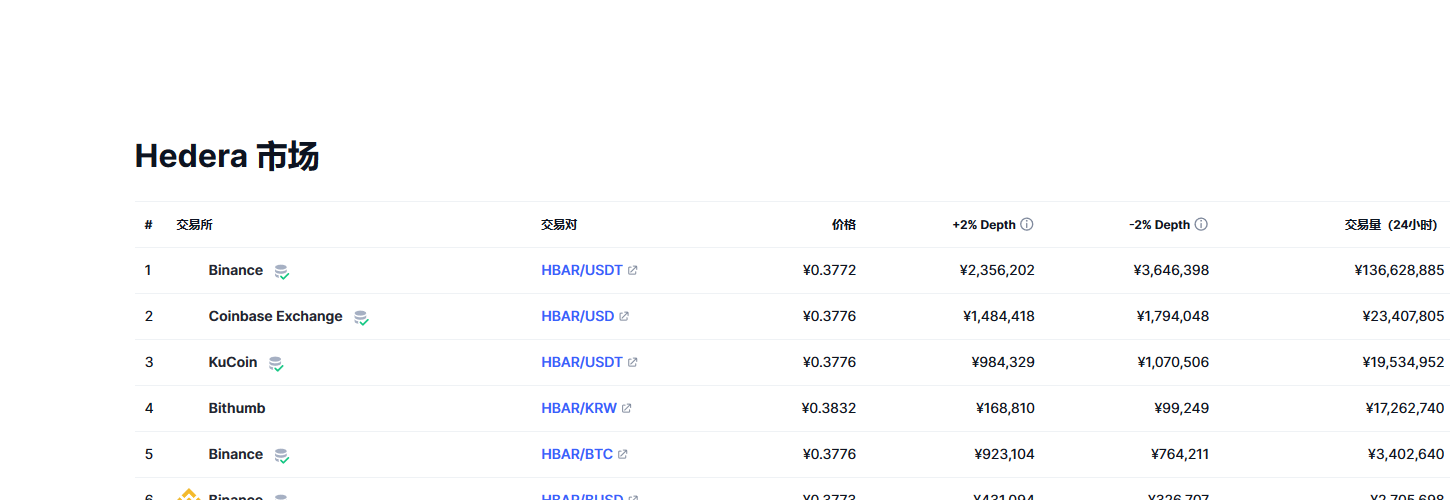Sort by the 交易量（24小时）column header
The image size is (1450, 500).
click(x=1390, y=225)
